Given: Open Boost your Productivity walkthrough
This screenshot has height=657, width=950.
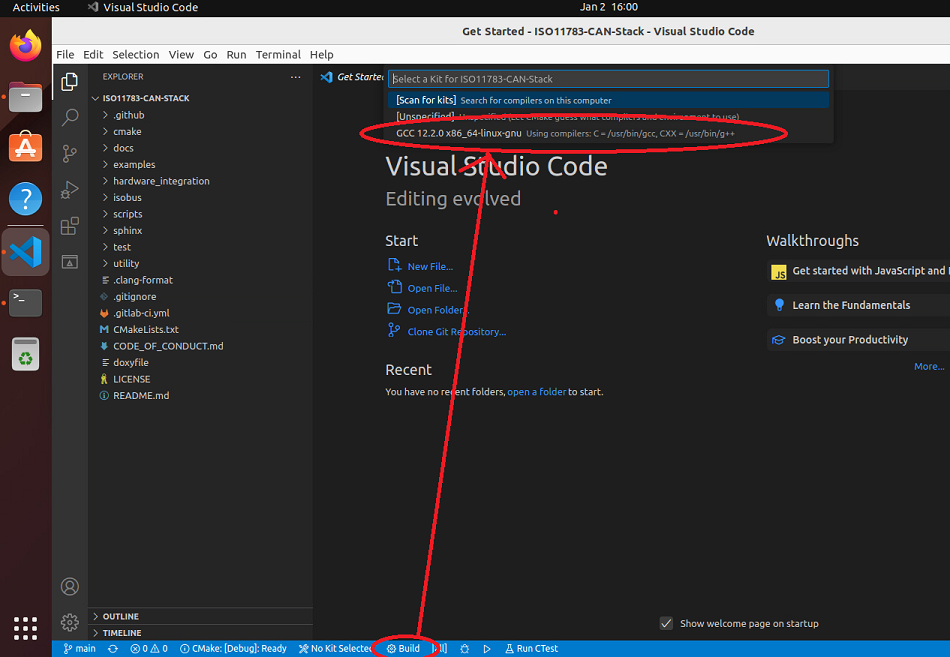Looking at the screenshot, I should pos(859,340).
